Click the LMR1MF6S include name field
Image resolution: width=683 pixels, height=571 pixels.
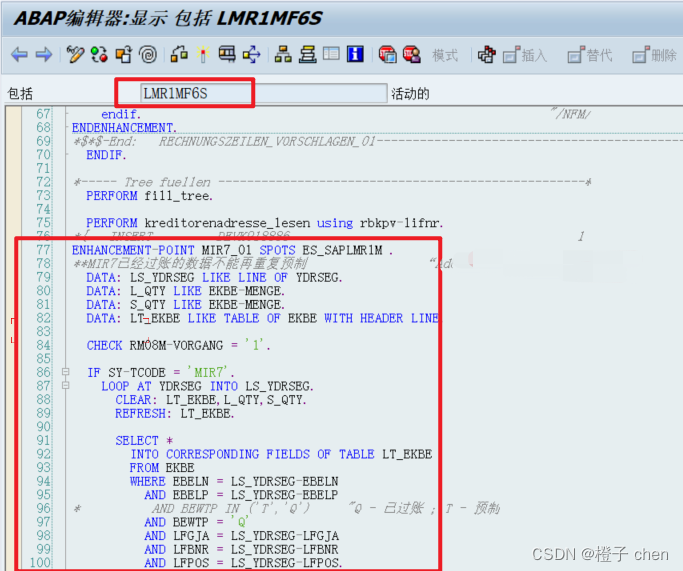point(264,93)
